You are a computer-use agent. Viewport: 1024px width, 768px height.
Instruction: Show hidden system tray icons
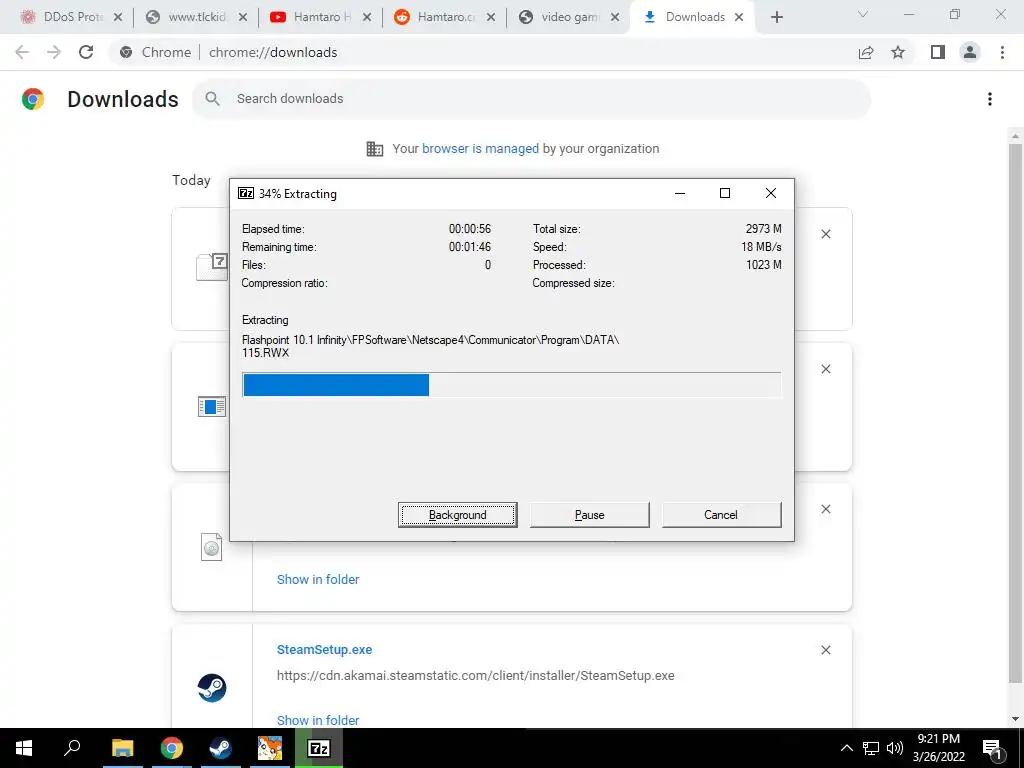tap(846, 748)
